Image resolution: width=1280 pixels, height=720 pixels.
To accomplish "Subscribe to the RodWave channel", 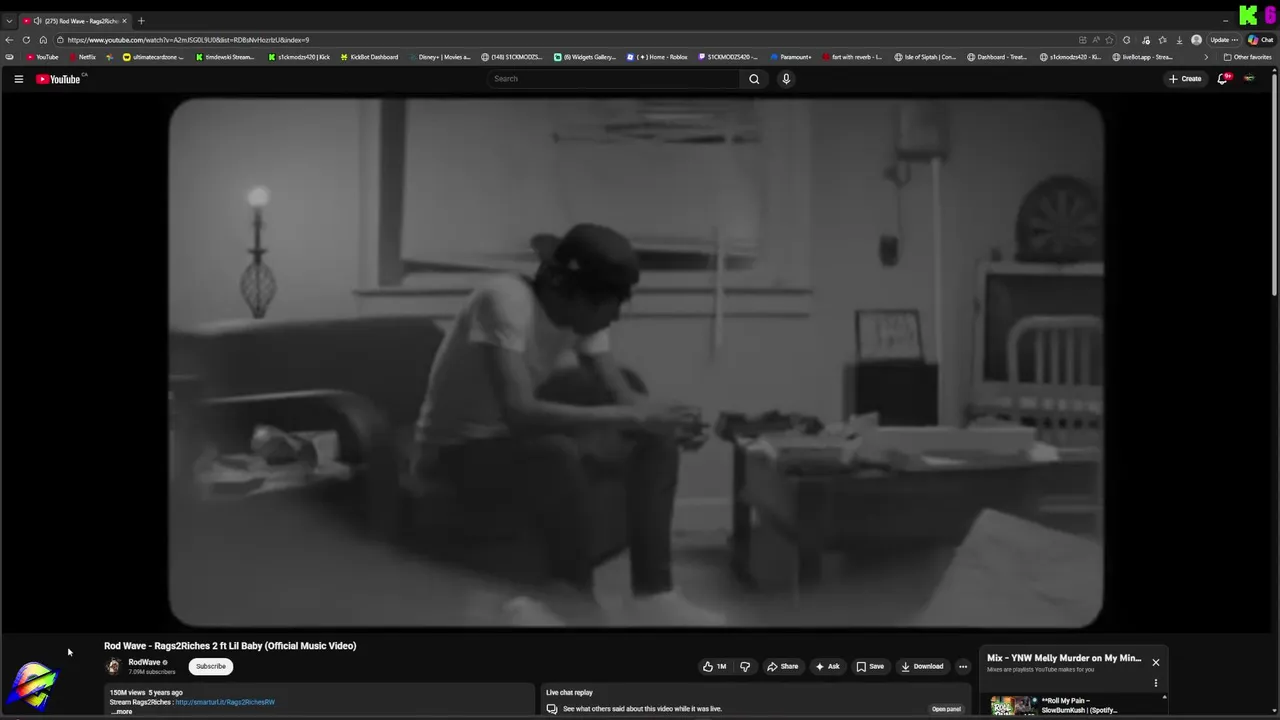I will pyautogui.click(x=211, y=666).
